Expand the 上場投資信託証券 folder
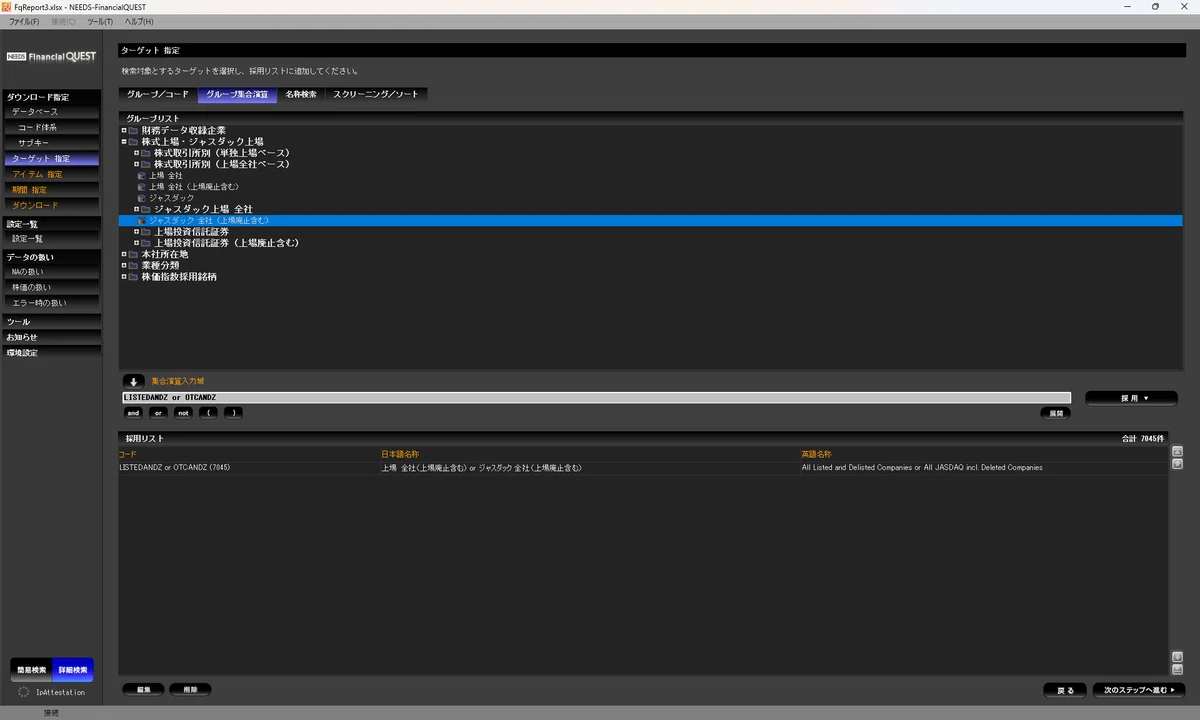Viewport: 1200px width, 720px height. (136, 231)
